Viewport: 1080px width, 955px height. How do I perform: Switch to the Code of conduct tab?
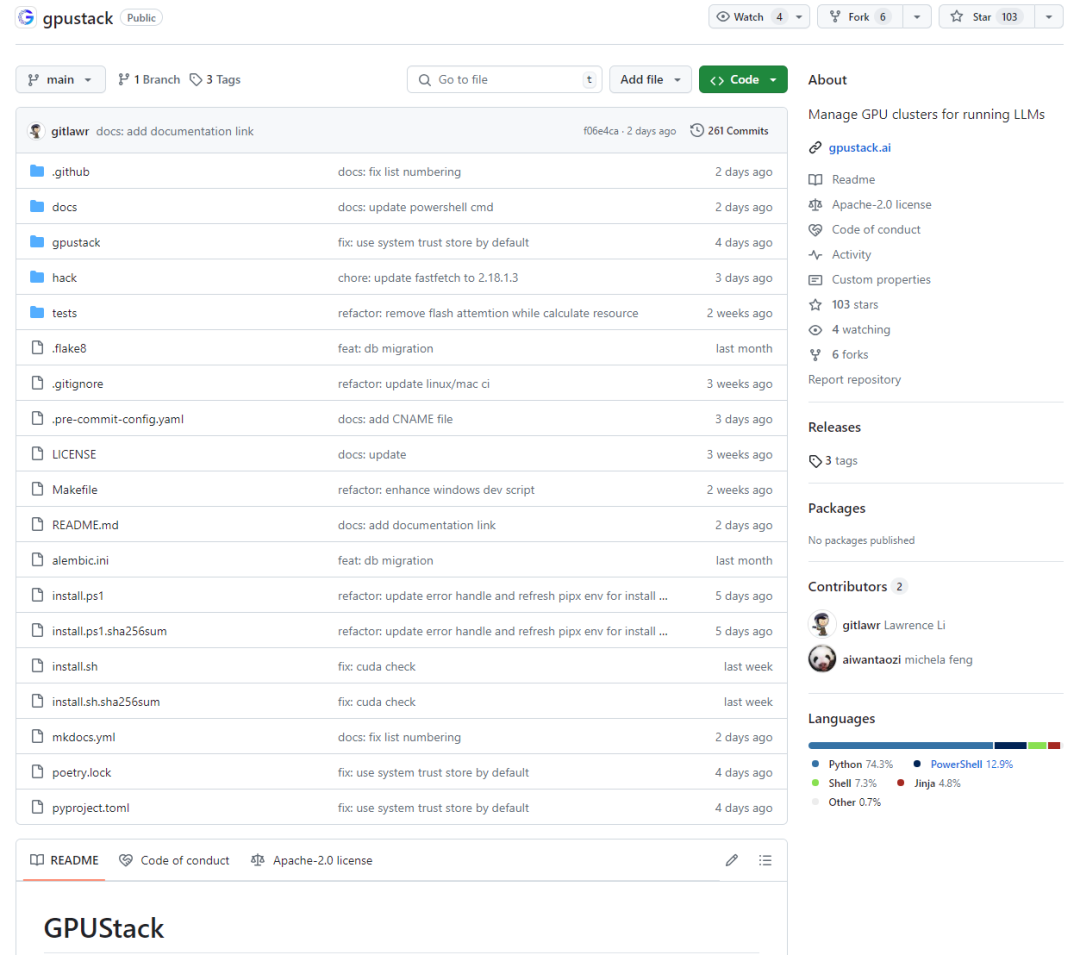174,860
